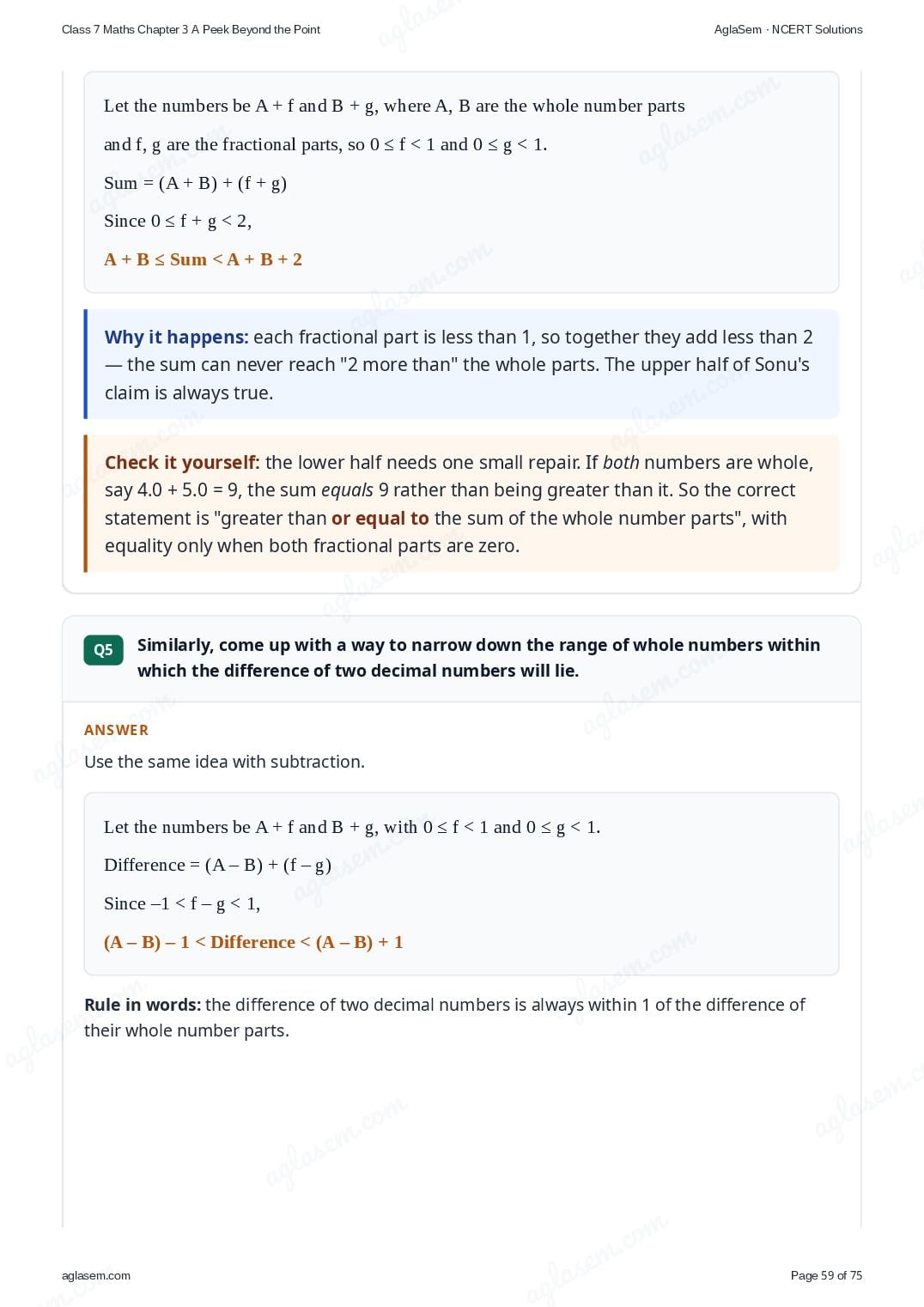Open the aglasem.com footer link
The width and height of the screenshot is (924, 1307).
coord(96,1275)
